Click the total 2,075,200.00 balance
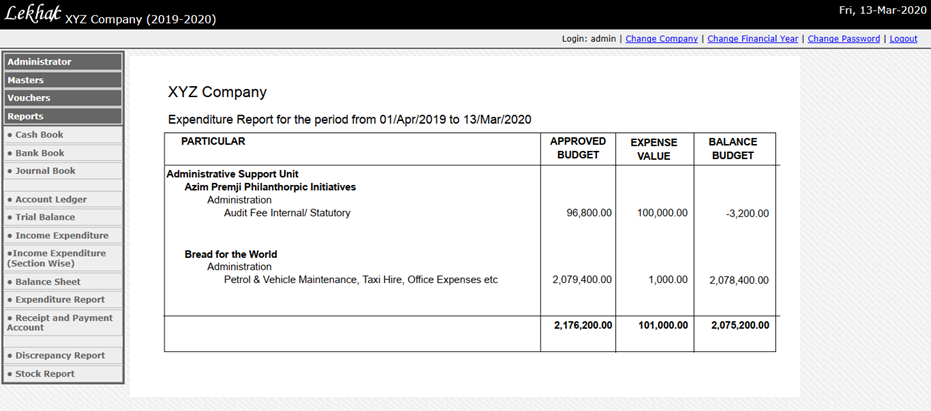The width and height of the screenshot is (931, 411). point(740,325)
